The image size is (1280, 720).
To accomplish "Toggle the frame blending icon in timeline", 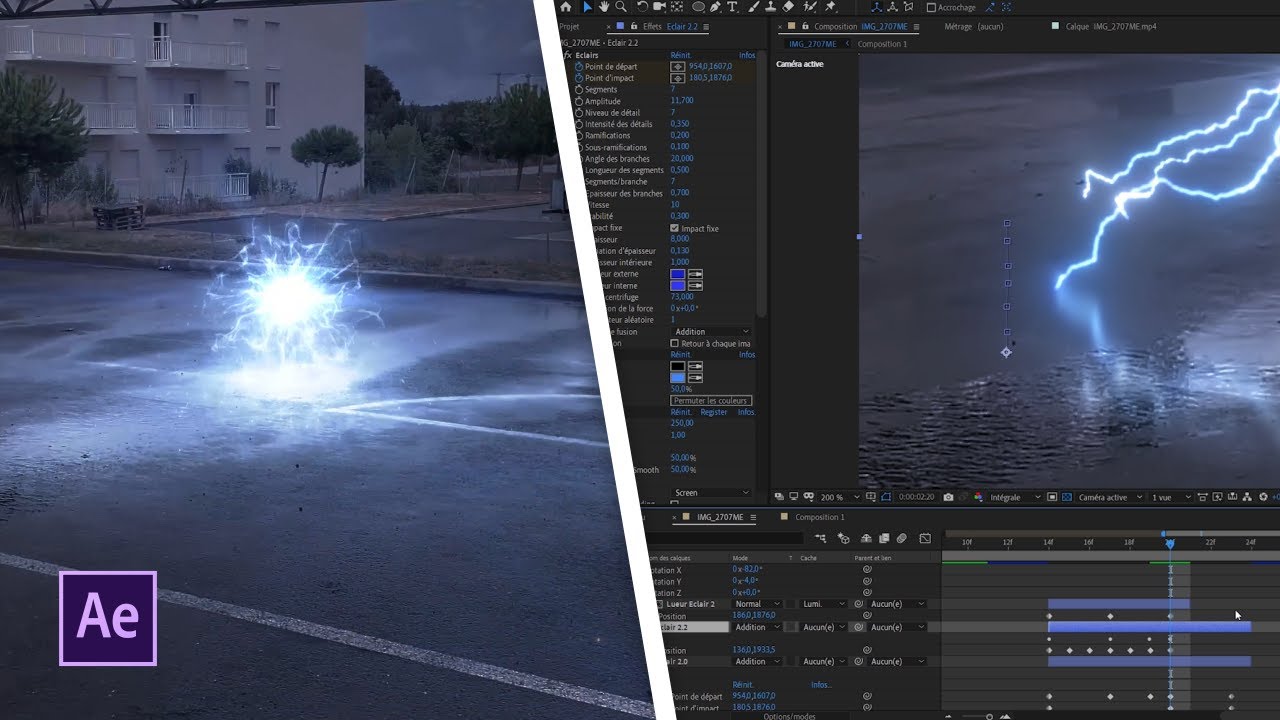I will coord(884,538).
